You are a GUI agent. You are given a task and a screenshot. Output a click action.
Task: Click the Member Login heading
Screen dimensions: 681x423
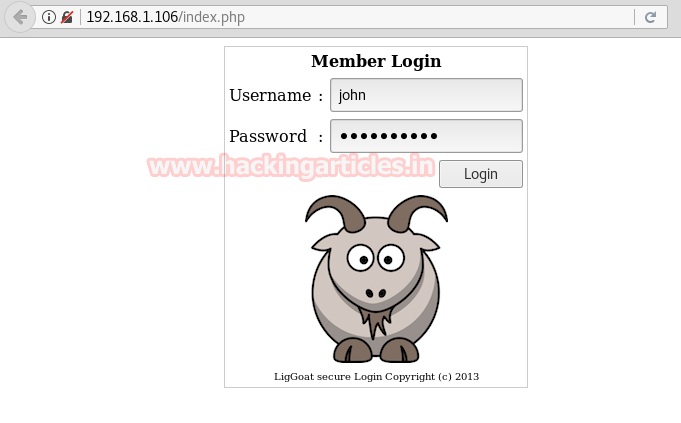pyautogui.click(x=376, y=61)
